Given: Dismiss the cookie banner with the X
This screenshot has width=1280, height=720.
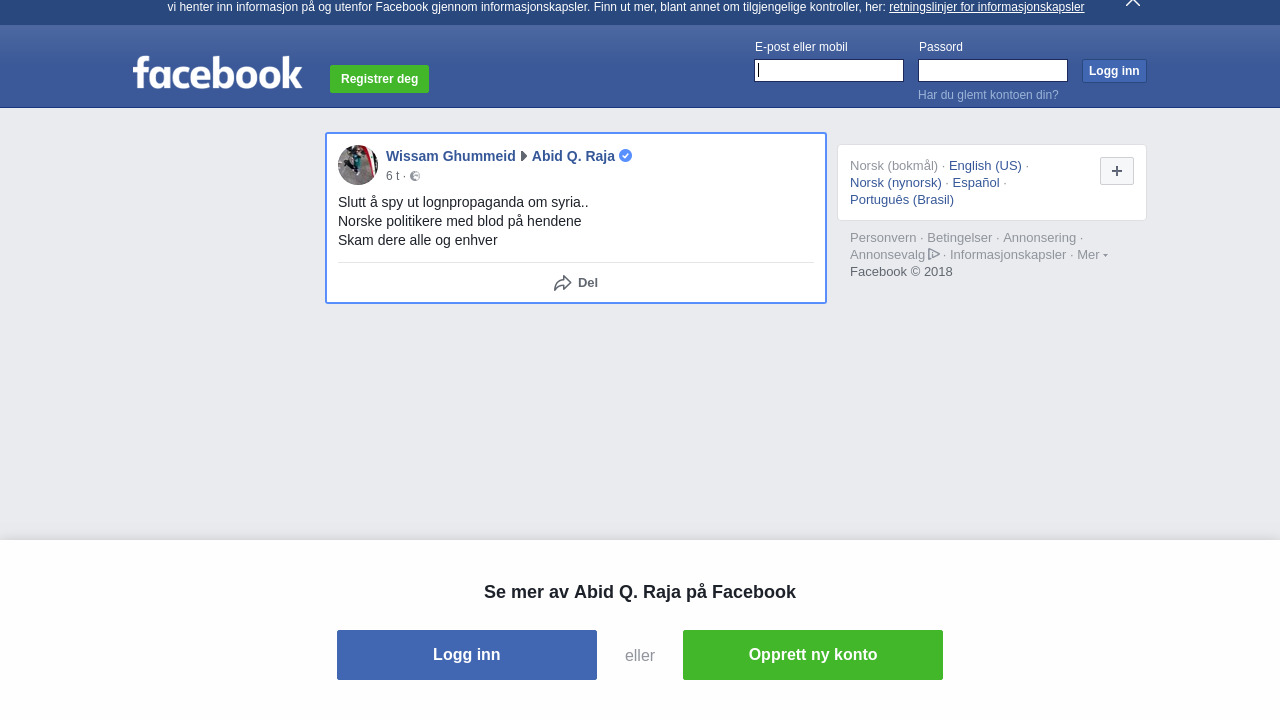Looking at the screenshot, I should click(x=1133, y=3).
